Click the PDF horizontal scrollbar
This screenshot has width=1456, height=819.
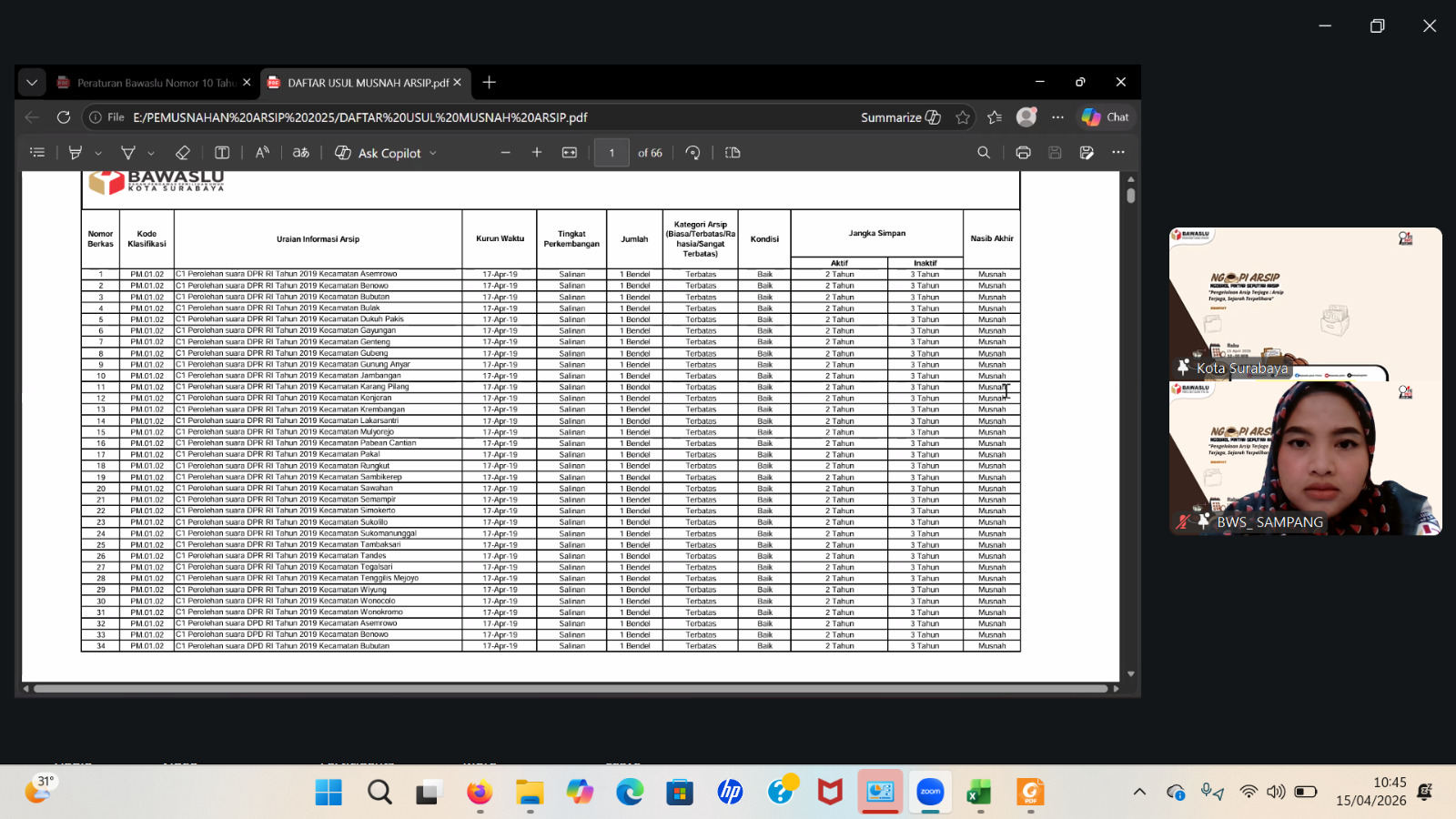point(571,689)
